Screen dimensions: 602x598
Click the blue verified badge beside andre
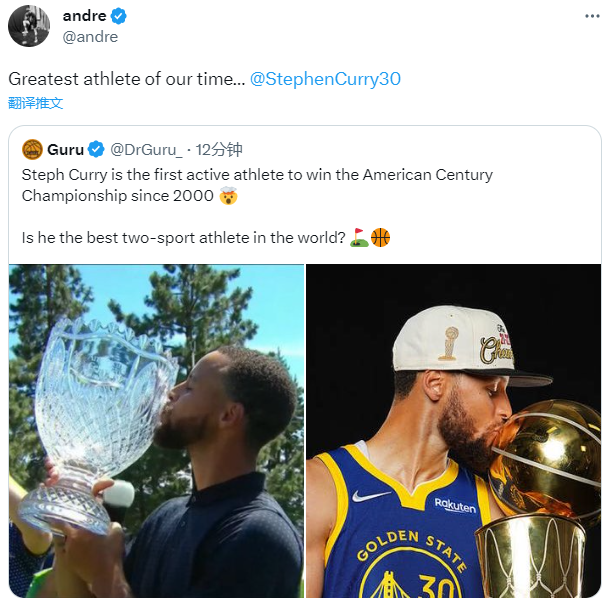click(x=118, y=16)
